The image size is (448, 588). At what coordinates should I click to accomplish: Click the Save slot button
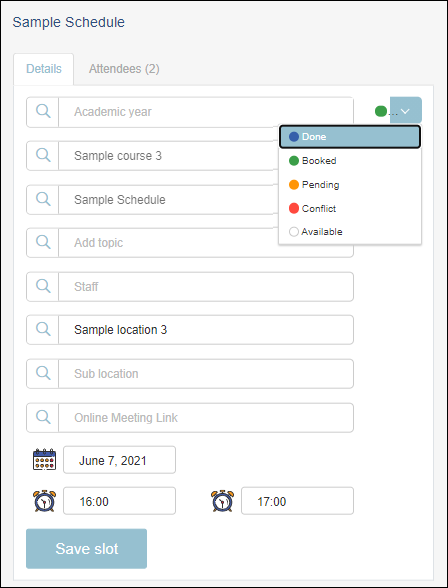pos(87,549)
